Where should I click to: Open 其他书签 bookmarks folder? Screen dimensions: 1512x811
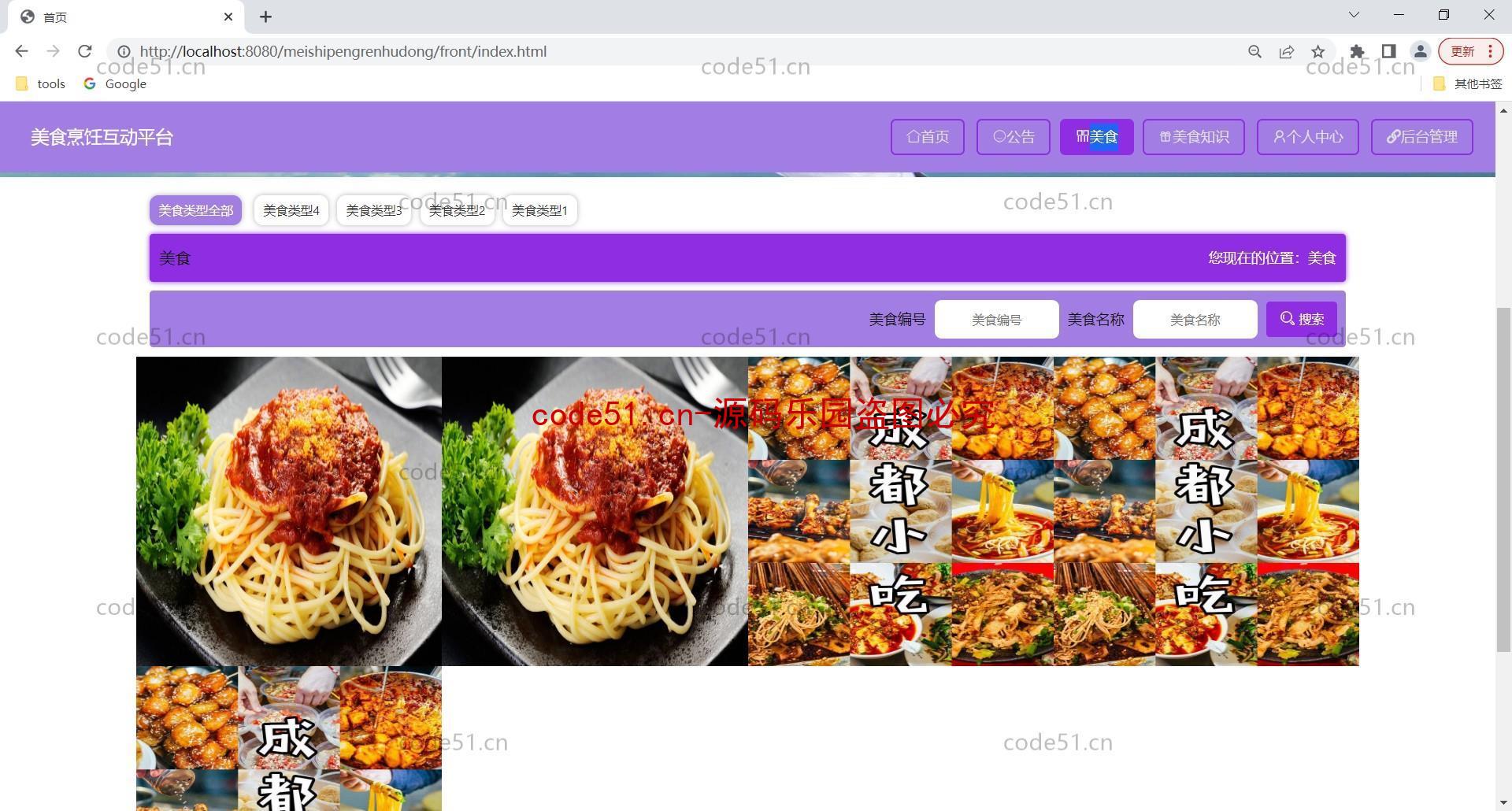point(1467,83)
